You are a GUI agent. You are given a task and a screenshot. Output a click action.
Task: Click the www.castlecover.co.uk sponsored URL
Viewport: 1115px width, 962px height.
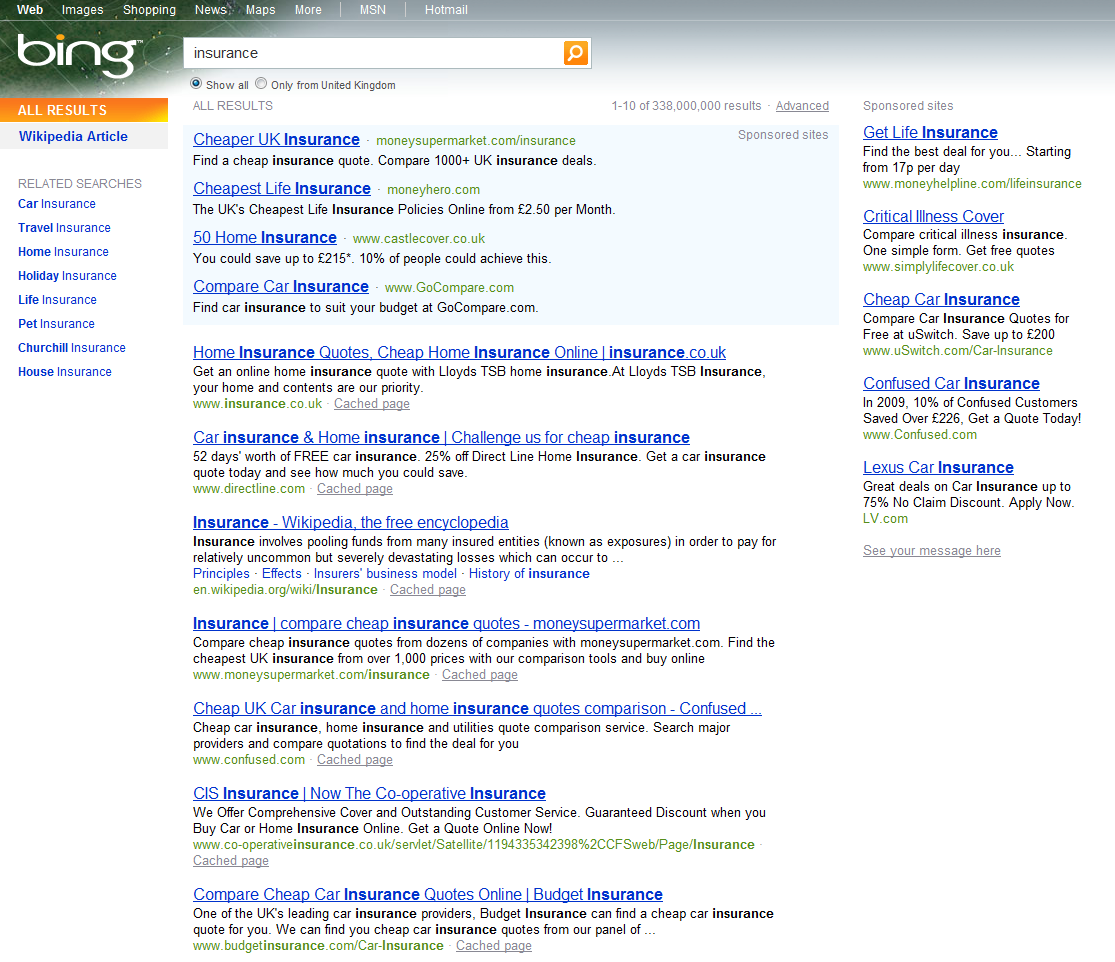pyautogui.click(x=419, y=239)
